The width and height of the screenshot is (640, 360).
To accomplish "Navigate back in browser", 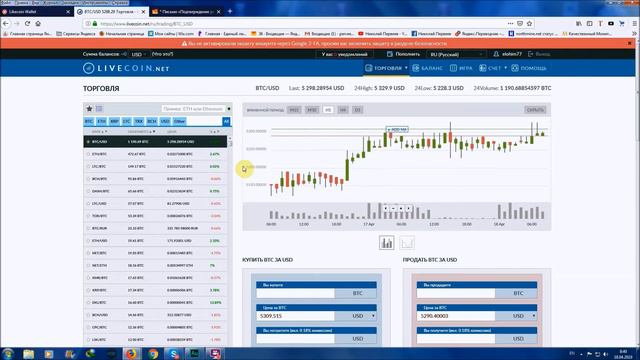I will (6, 24).
